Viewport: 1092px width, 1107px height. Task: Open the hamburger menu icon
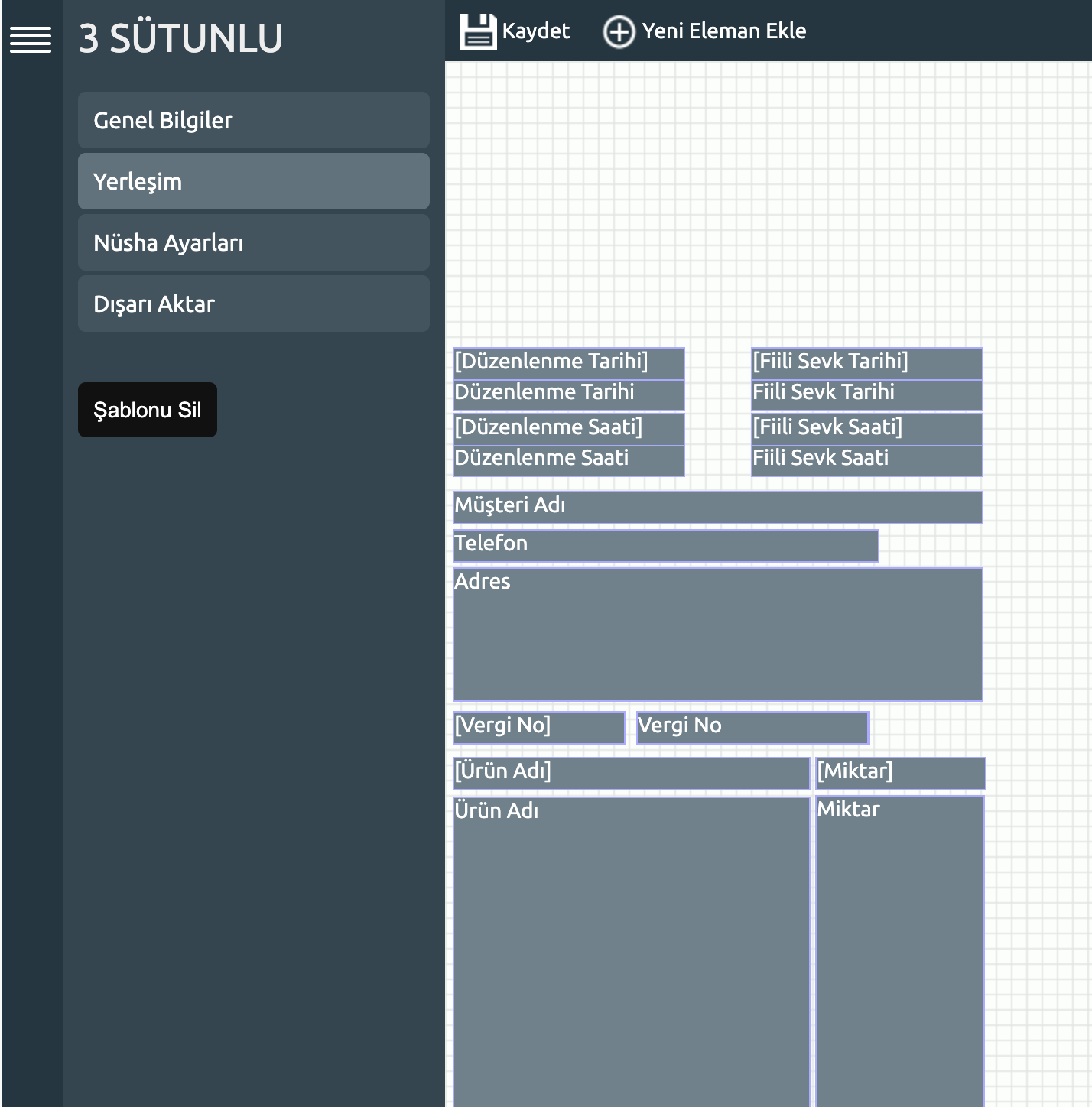click(x=31, y=39)
